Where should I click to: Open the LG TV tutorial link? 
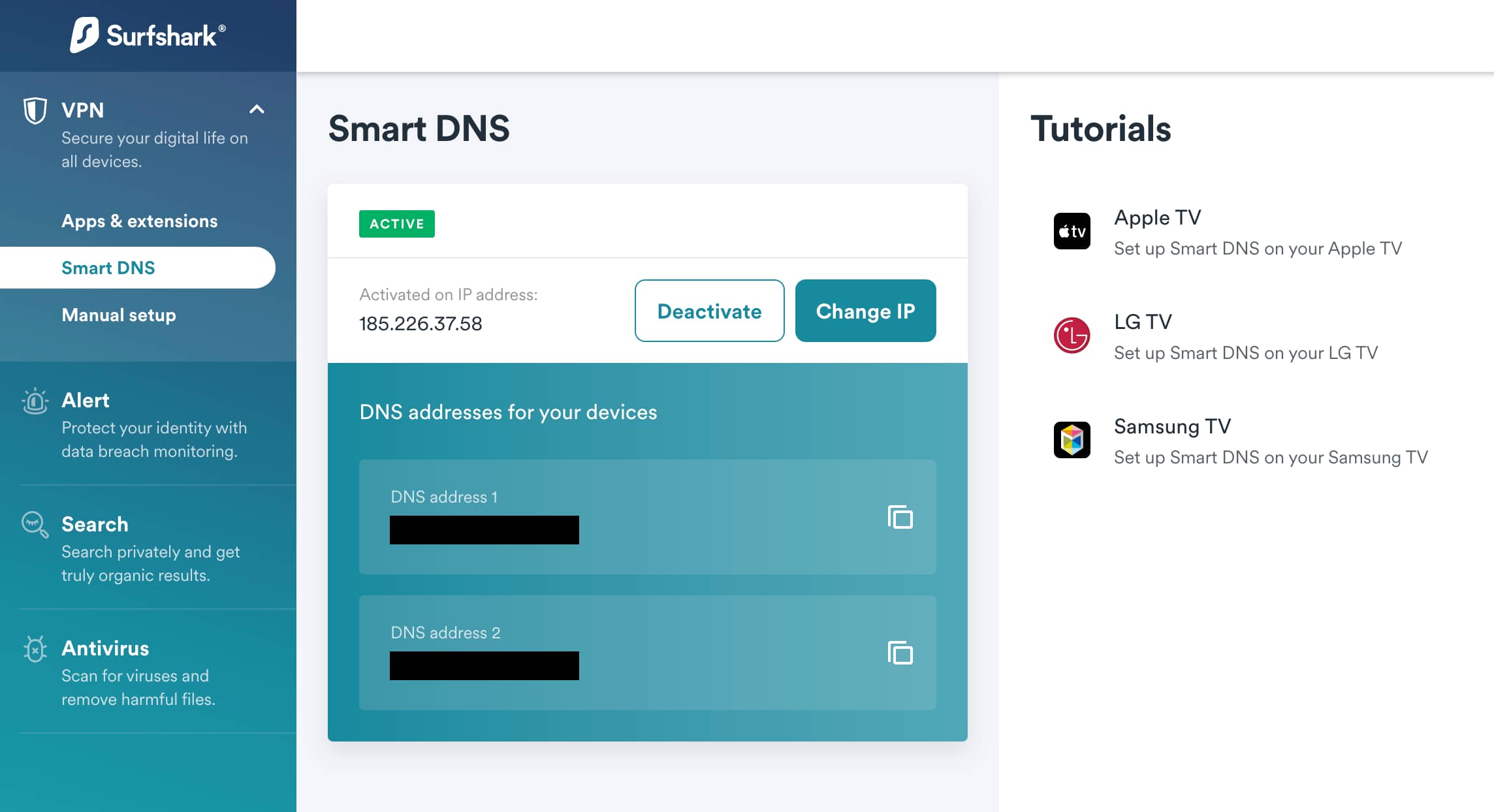(x=1143, y=322)
